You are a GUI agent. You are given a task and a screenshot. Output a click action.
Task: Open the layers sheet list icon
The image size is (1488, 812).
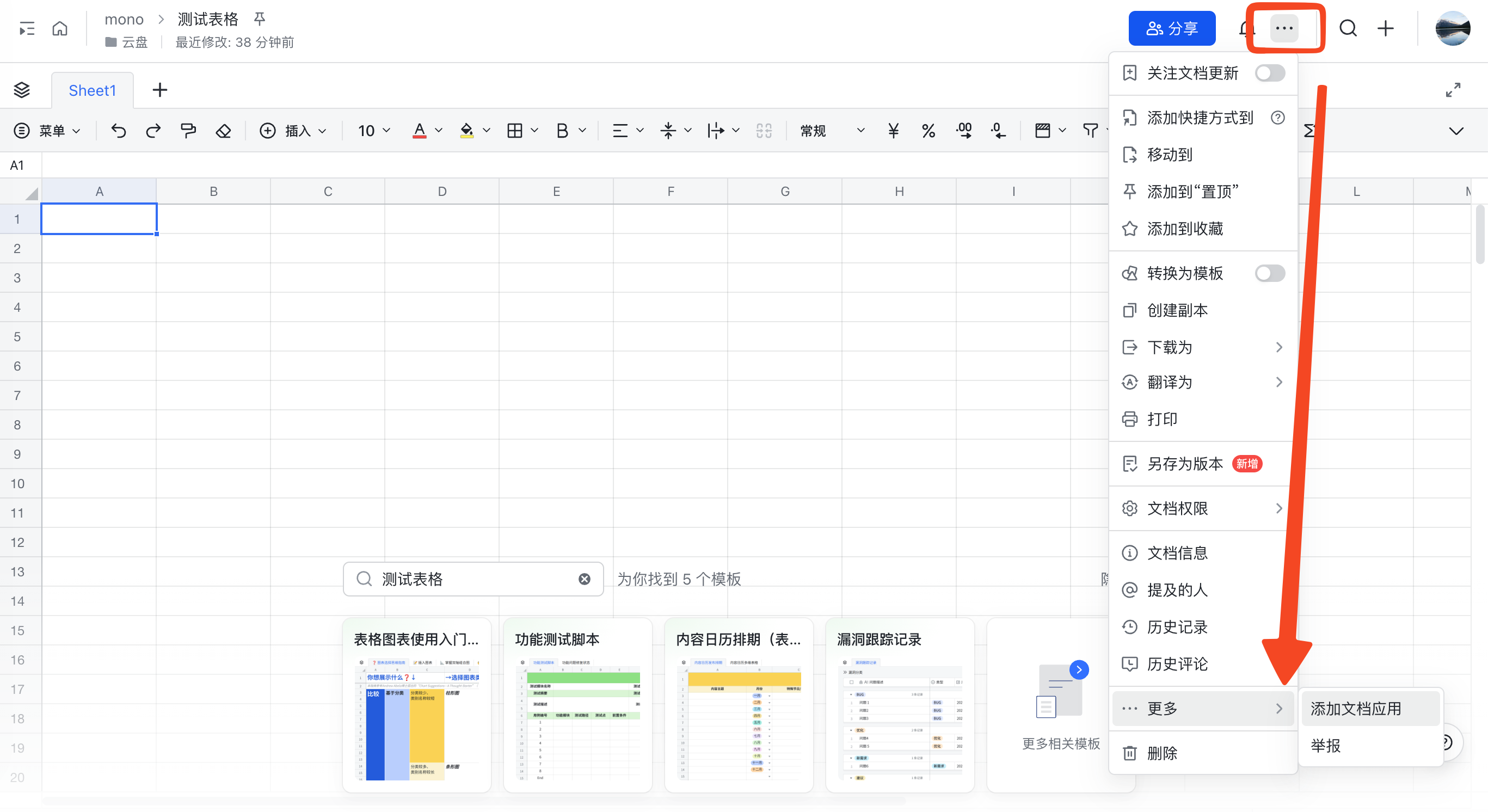pyautogui.click(x=21, y=90)
